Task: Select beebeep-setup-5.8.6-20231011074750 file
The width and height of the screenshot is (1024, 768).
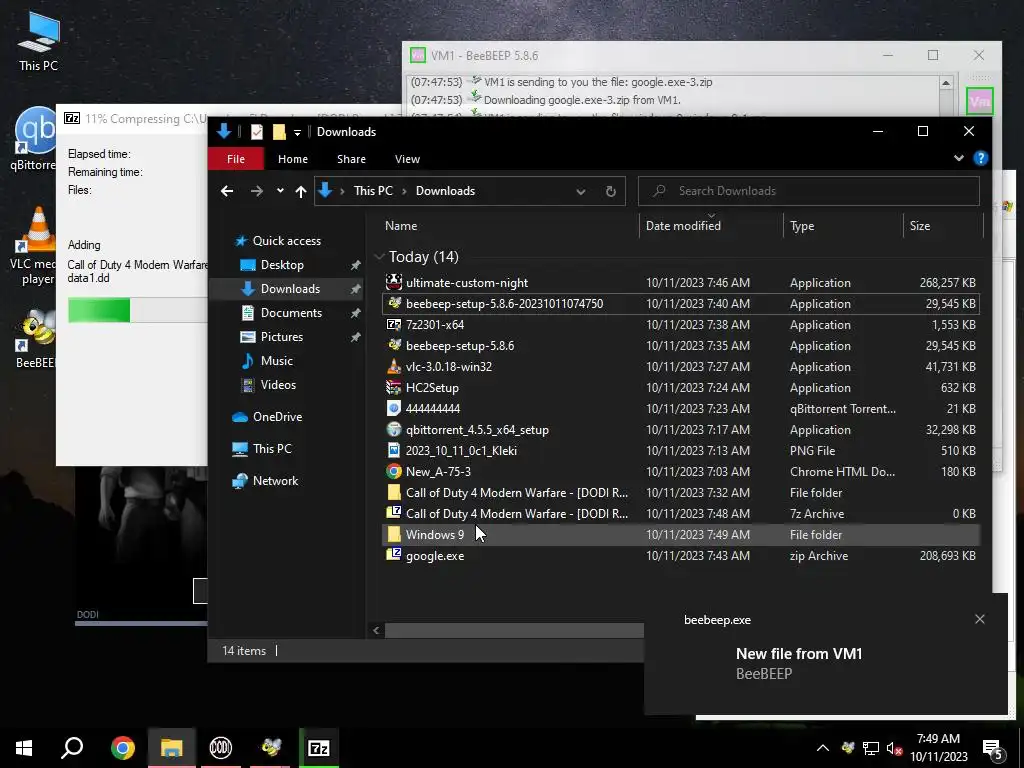Action: tap(680, 304)
